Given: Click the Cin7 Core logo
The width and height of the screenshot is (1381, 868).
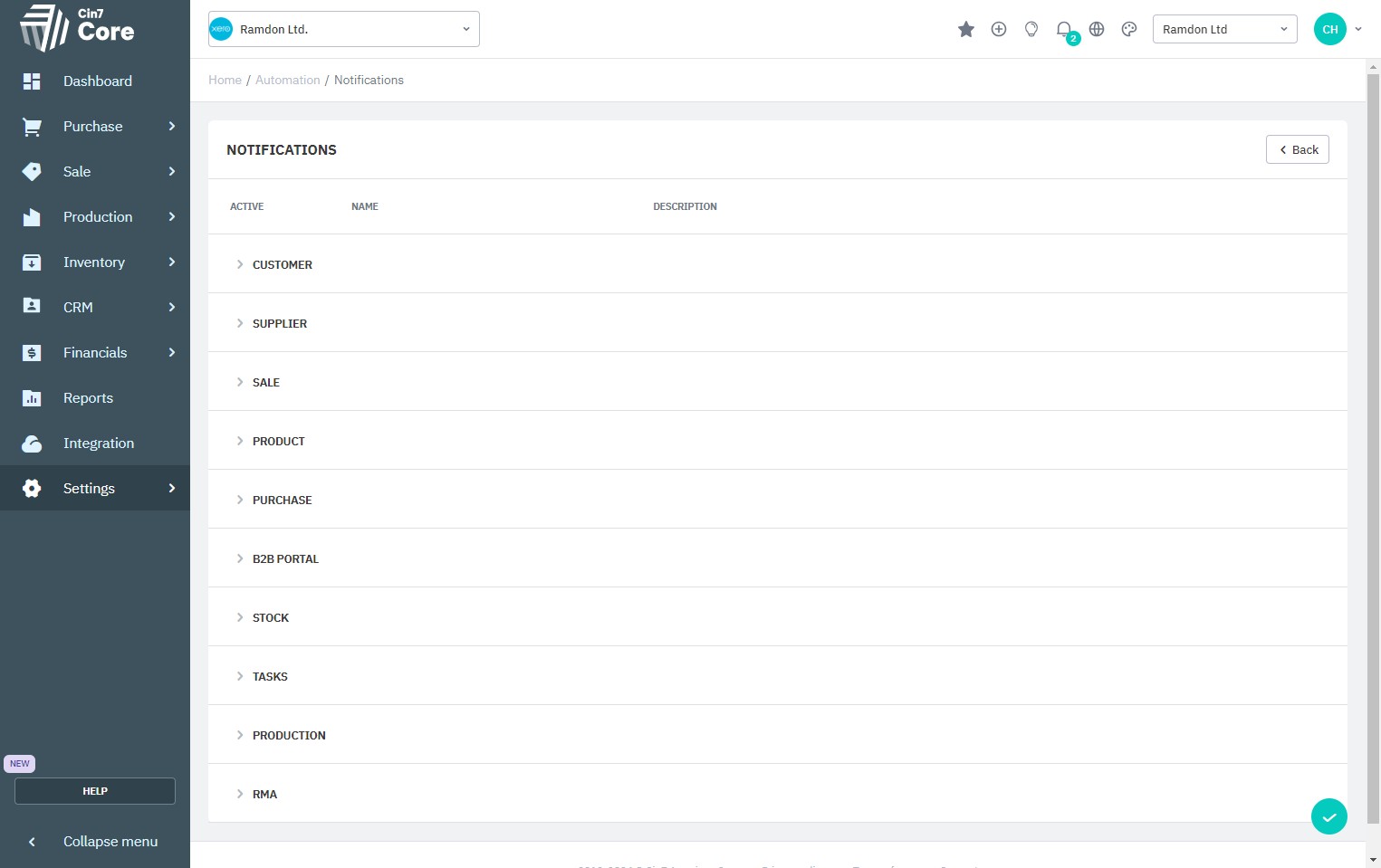Looking at the screenshot, I should click(77, 27).
